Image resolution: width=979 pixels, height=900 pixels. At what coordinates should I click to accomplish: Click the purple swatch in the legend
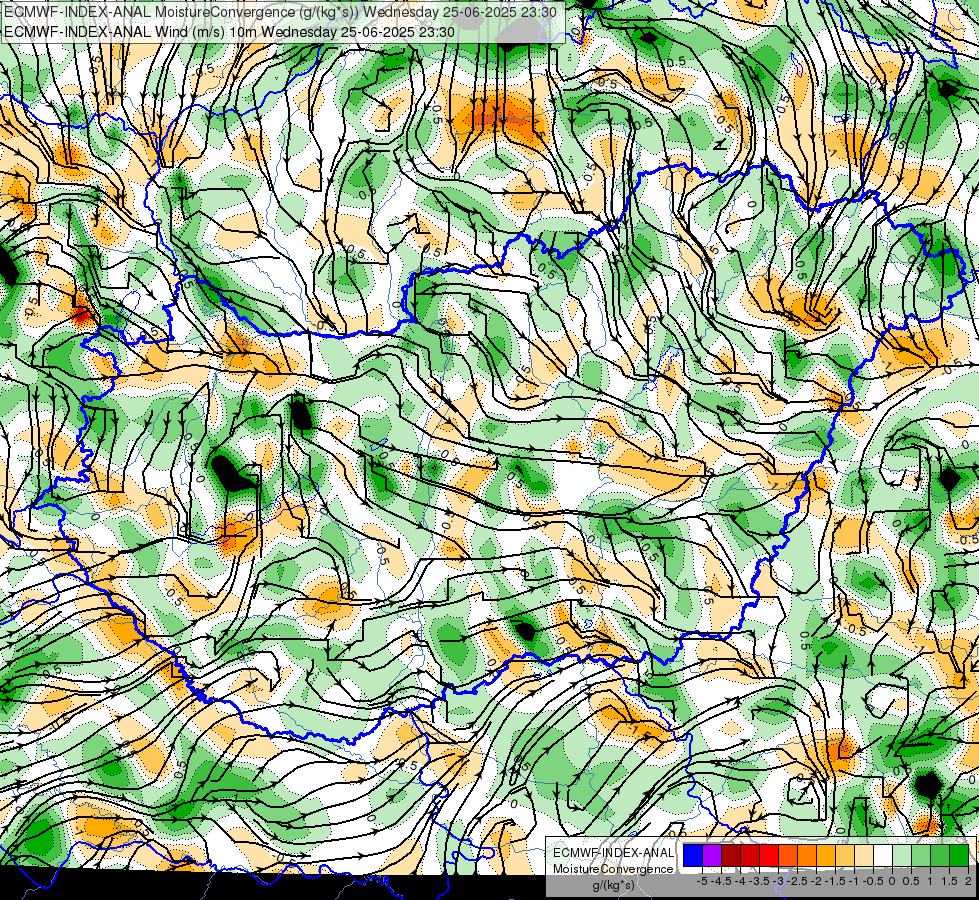(712, 855)
